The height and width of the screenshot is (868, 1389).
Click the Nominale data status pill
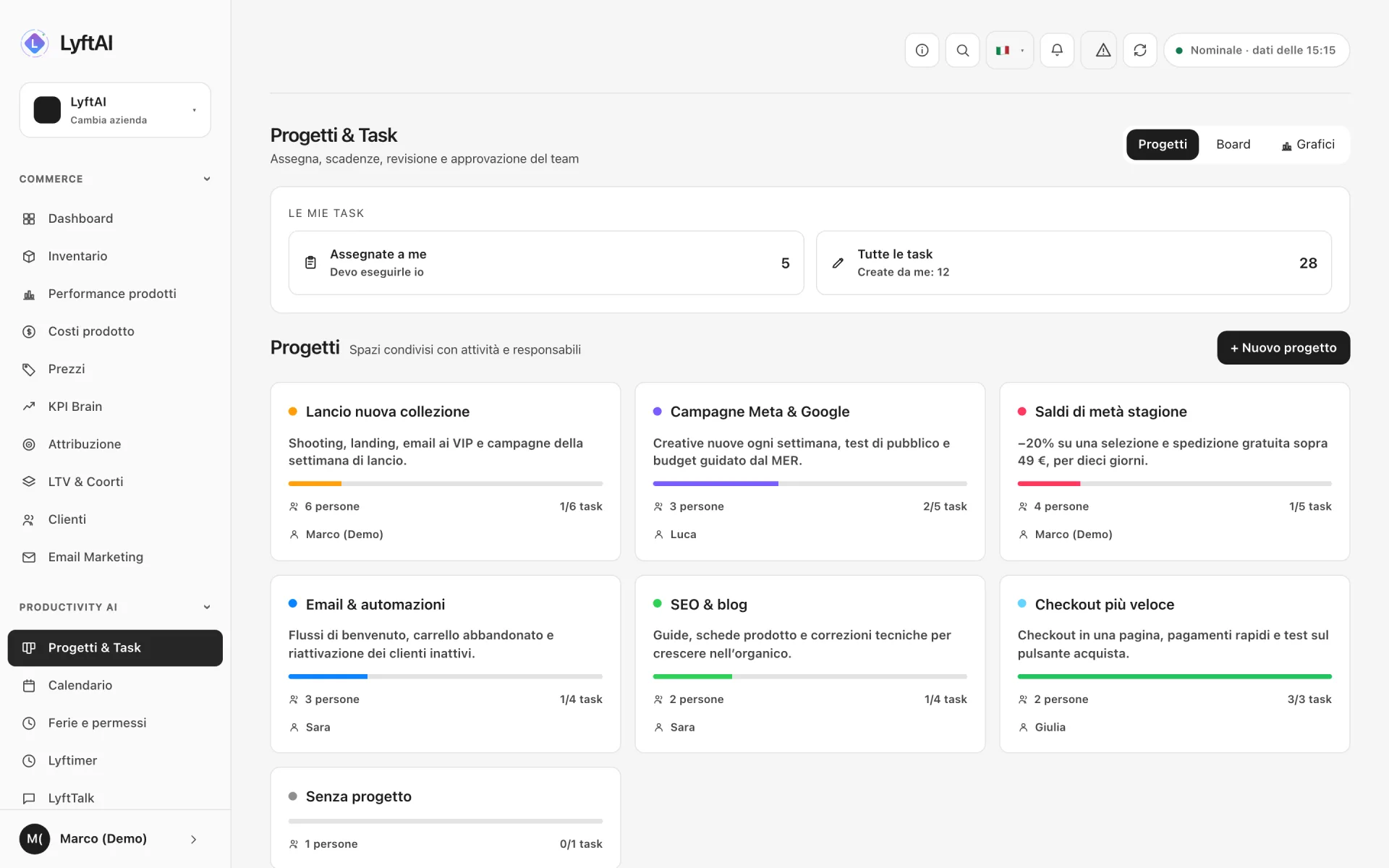pos(1256,50)
